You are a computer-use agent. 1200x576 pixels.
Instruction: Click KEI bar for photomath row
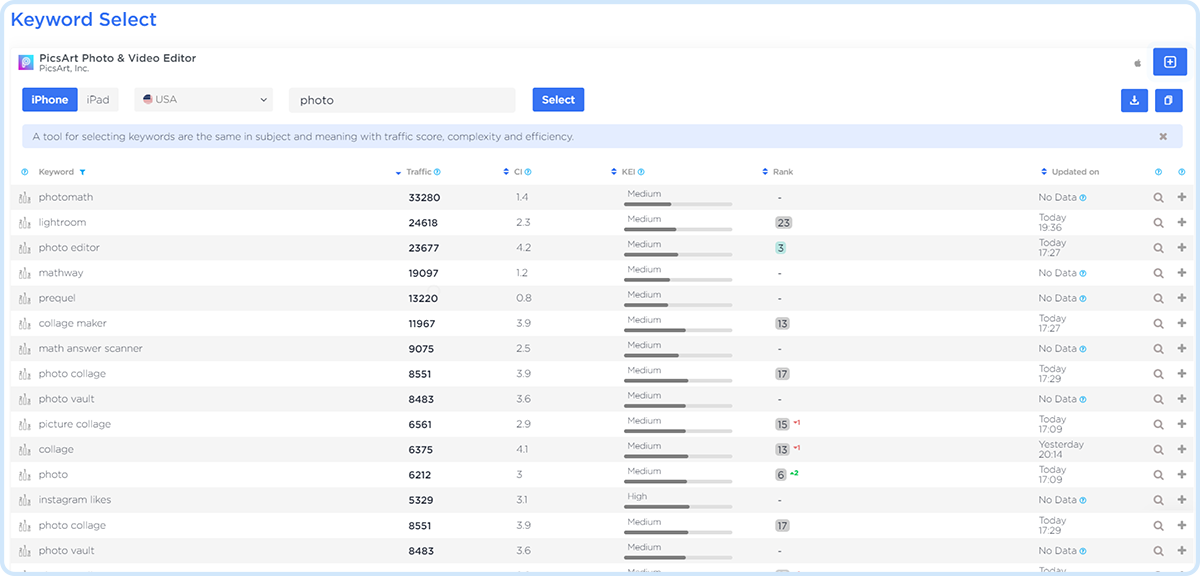pyautogui.click(x=678, y=204)
